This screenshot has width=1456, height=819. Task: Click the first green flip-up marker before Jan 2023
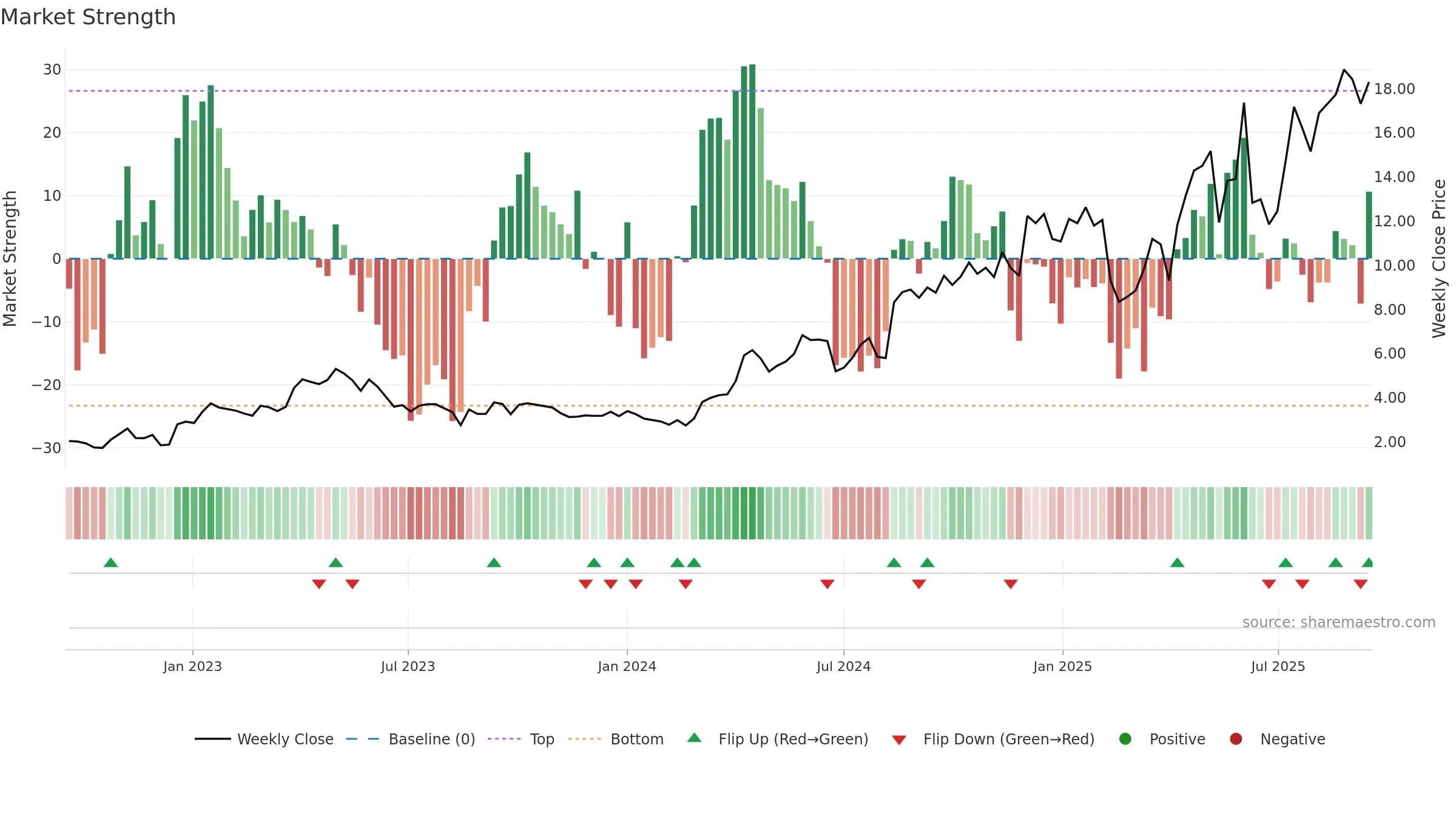(x=110, y=562)
